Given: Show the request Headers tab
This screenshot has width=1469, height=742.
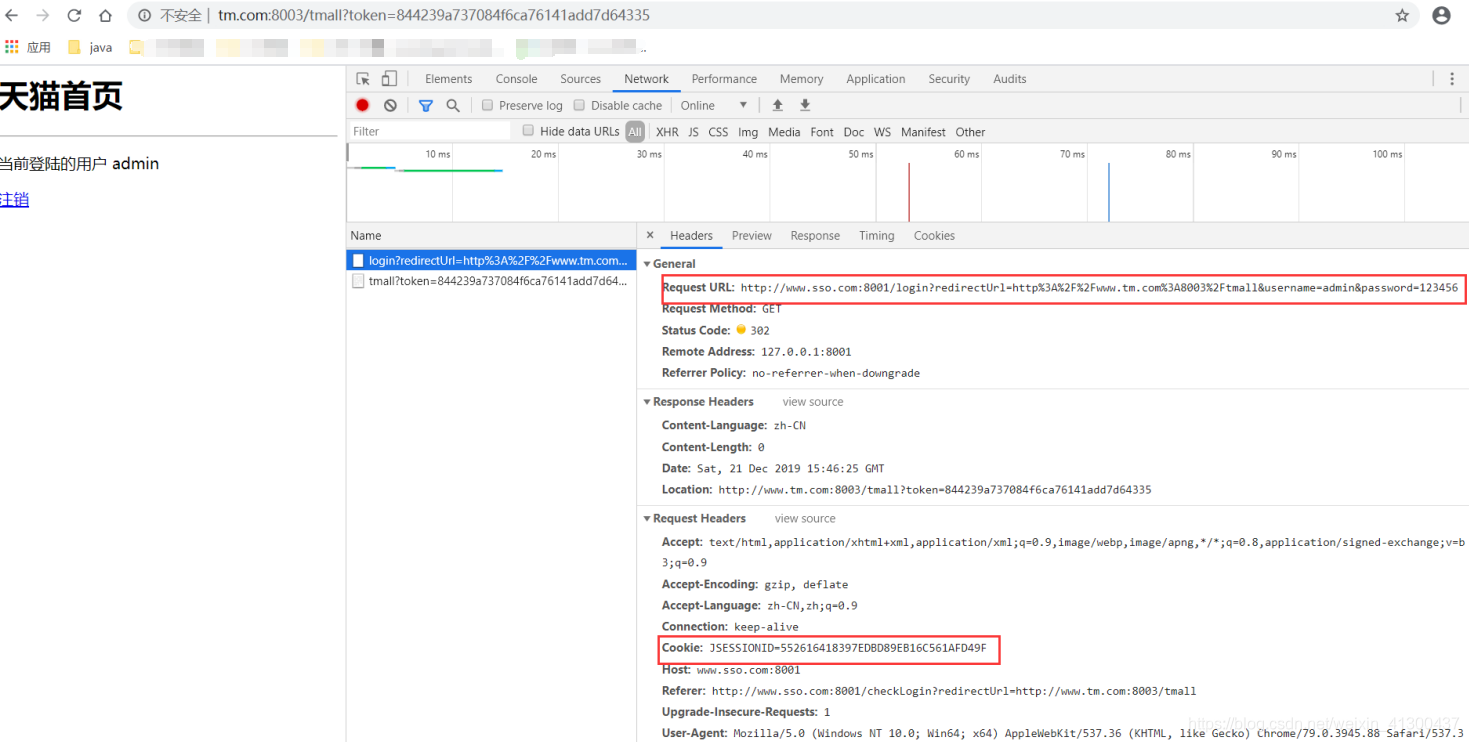Looking at the screenshot, I should point(691,236).
